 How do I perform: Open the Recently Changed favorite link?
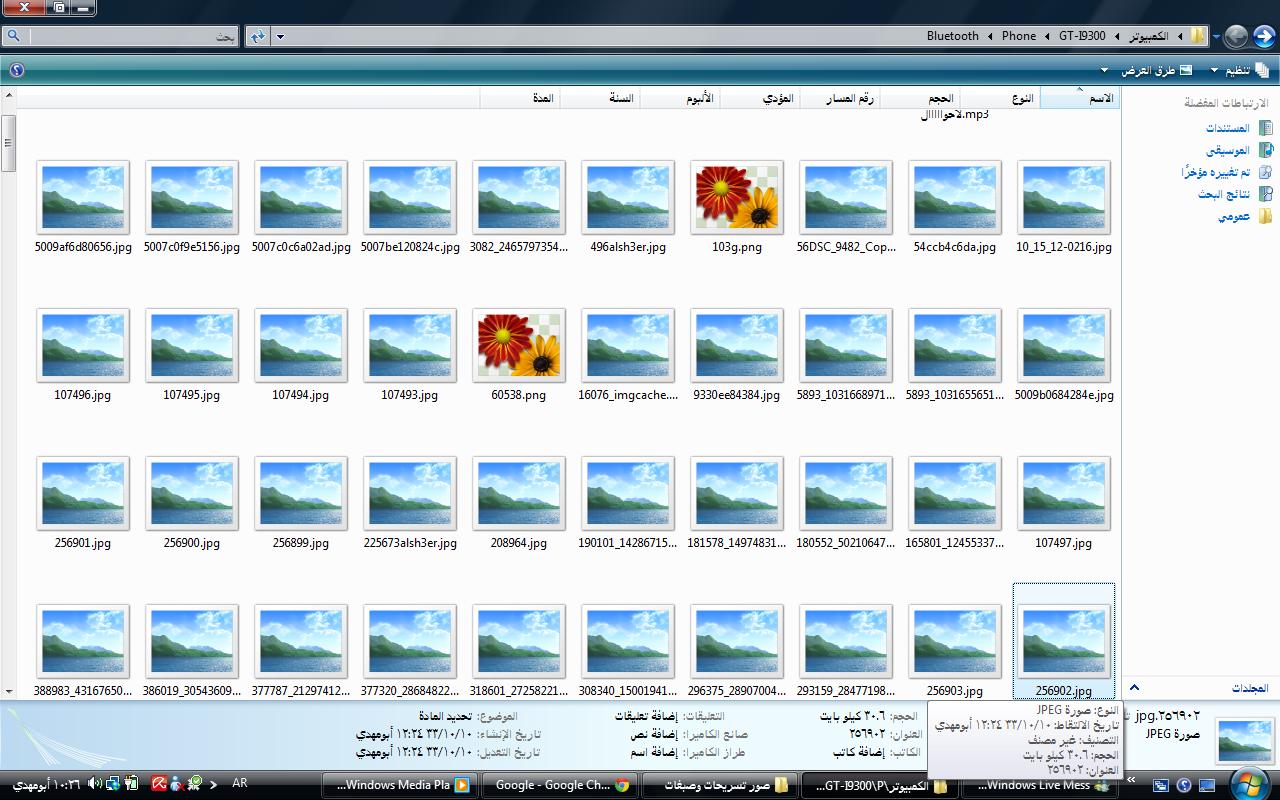pyautogui.click(x=1214, y=172)
